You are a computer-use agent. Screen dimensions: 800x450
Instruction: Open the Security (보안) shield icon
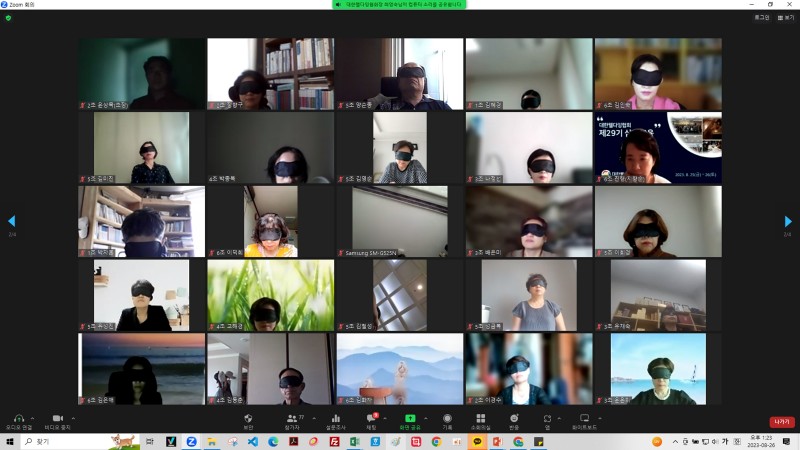[247, 420]
